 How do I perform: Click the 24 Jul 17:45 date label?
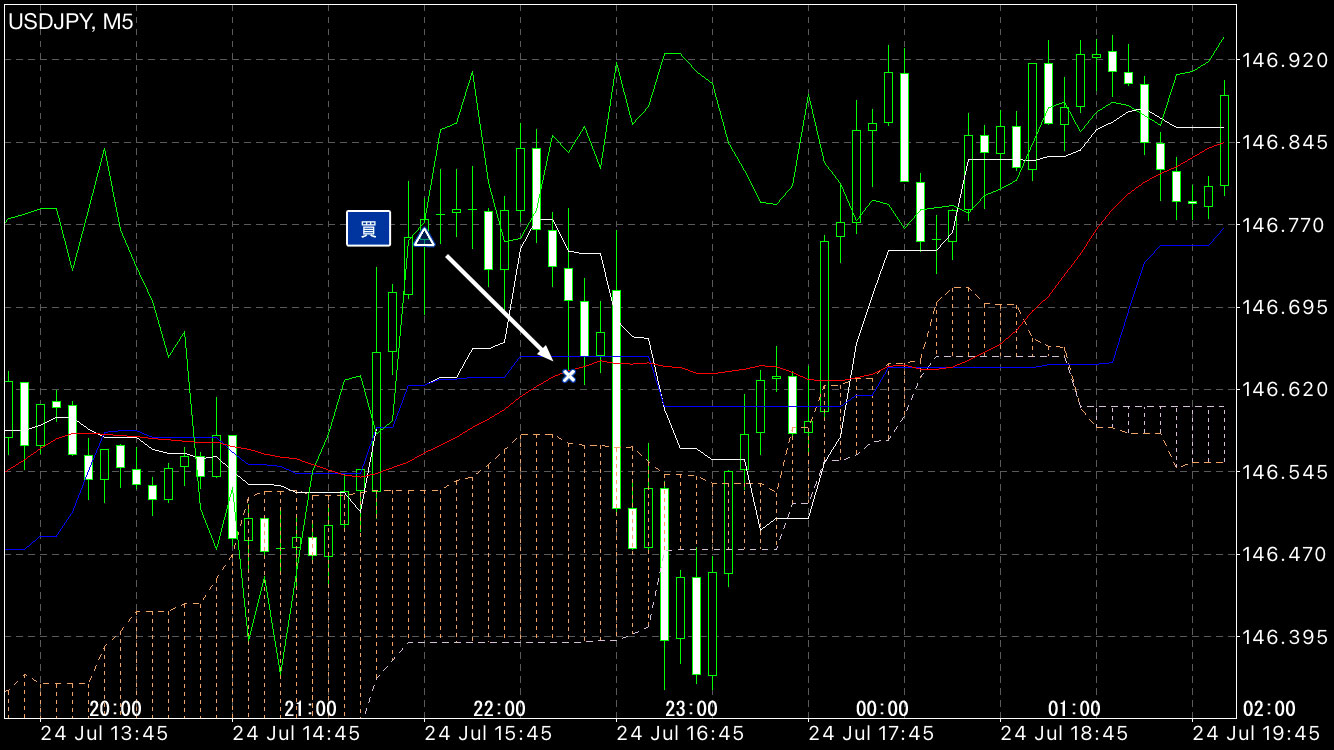tap(872, 734)
